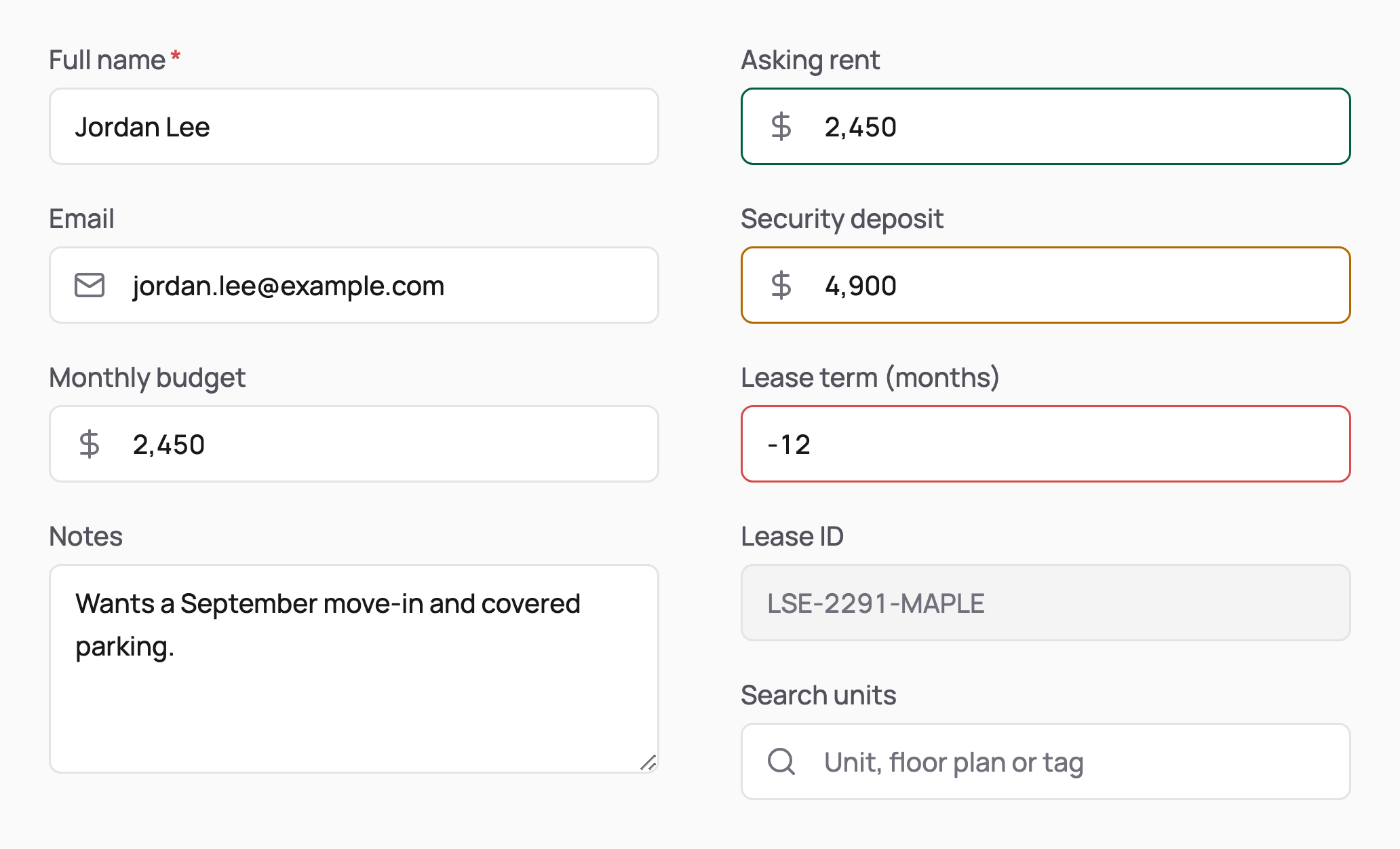Click the Lease ID label
The height and width of the screenshot is (849, 1400).
click(792, 536)
